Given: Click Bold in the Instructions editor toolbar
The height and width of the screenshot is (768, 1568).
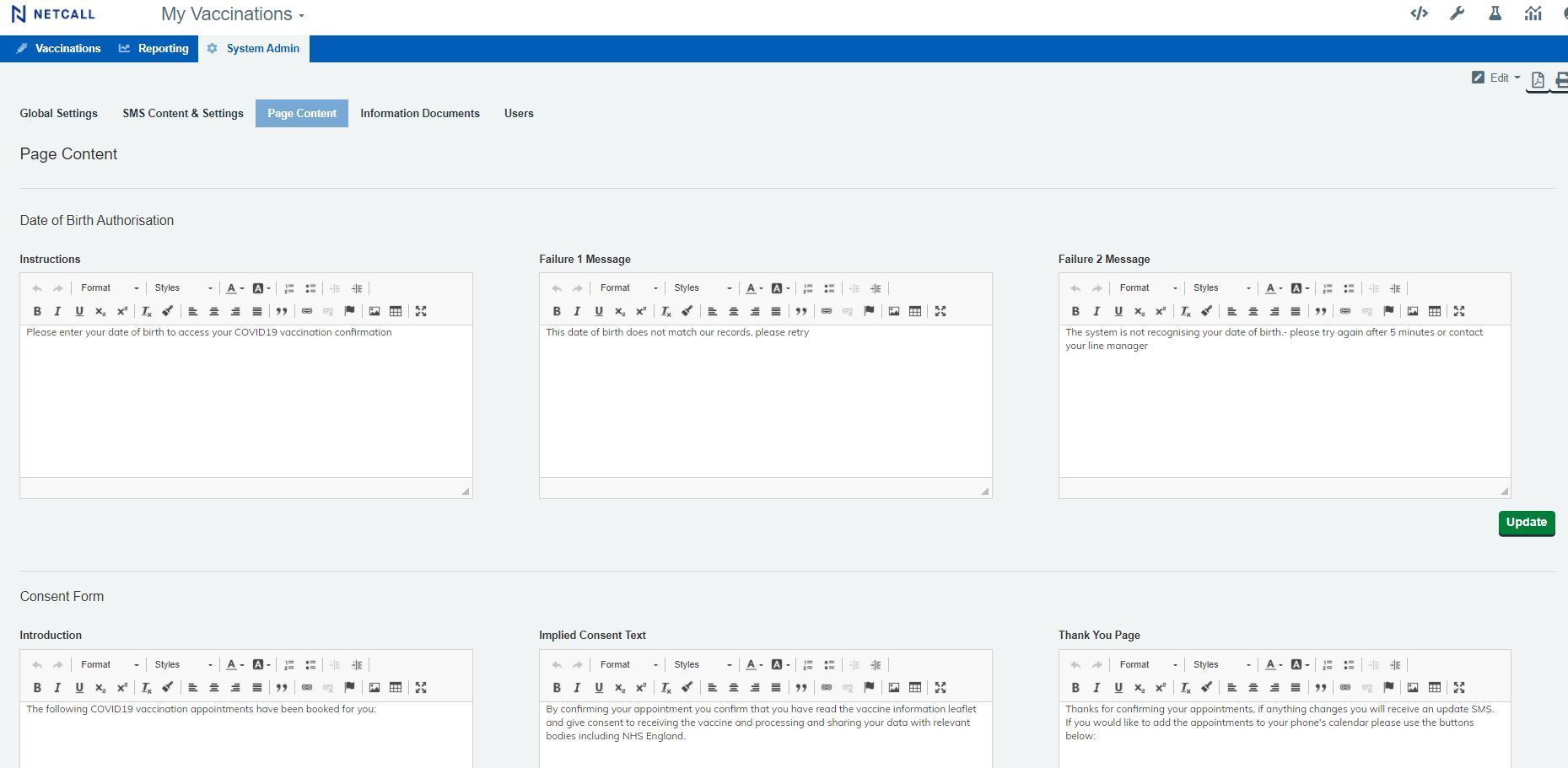Looking at the screenshot, I should pyautogui.click(x=37, y=311).
